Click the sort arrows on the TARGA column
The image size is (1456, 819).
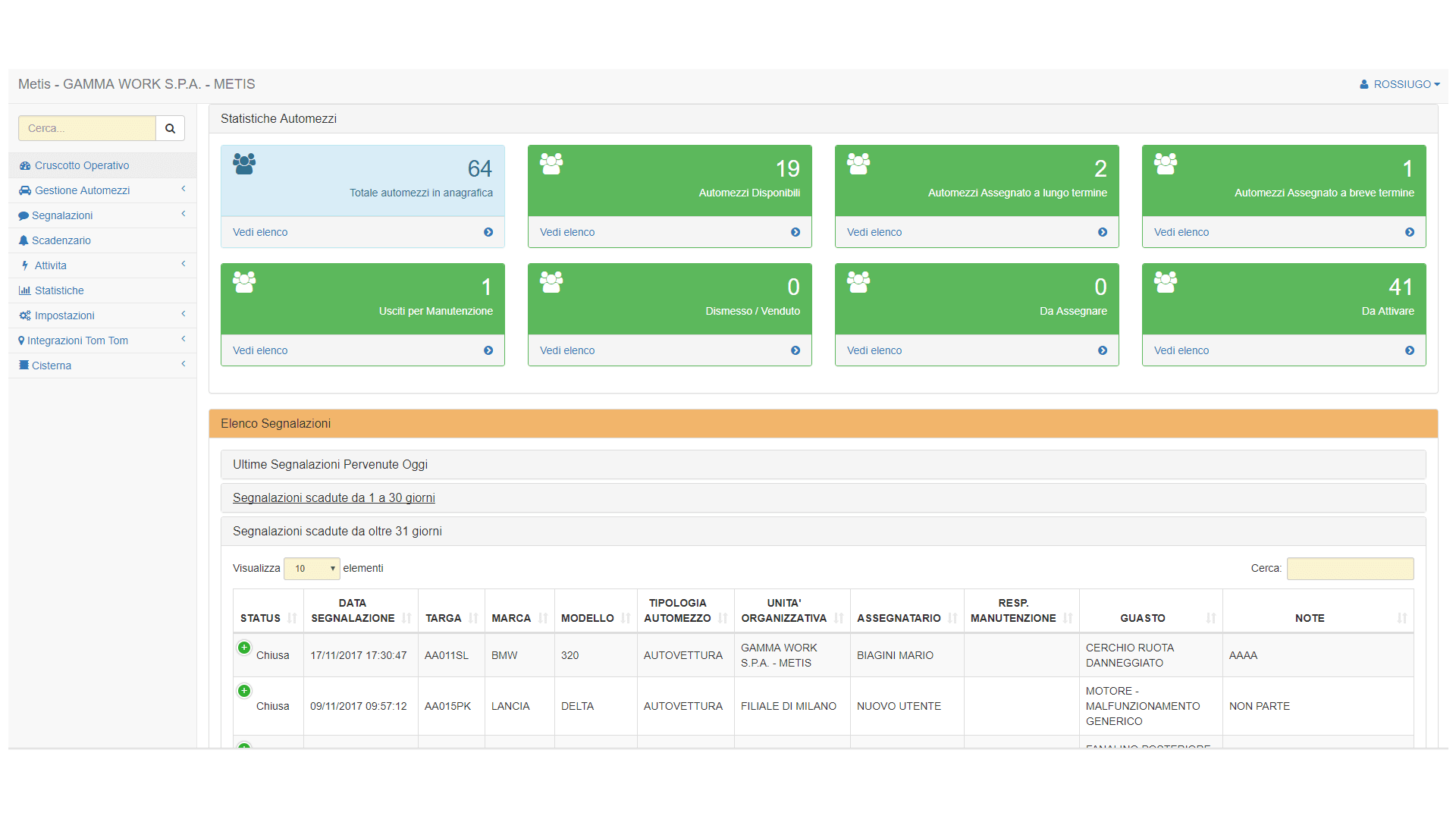(474, 618)
